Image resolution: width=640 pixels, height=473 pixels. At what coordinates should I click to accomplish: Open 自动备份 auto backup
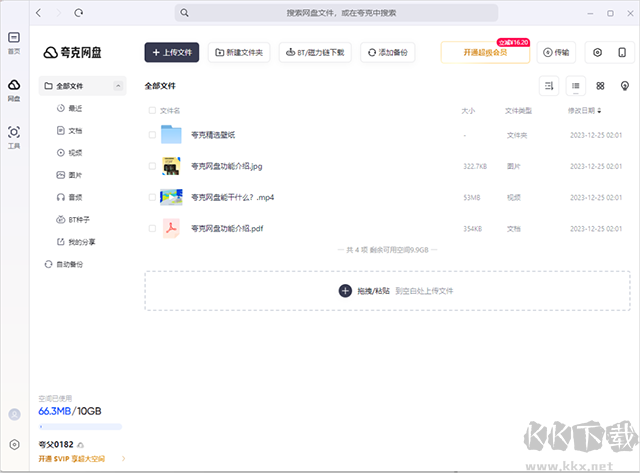pyautogui.click(x=64, y=264)
